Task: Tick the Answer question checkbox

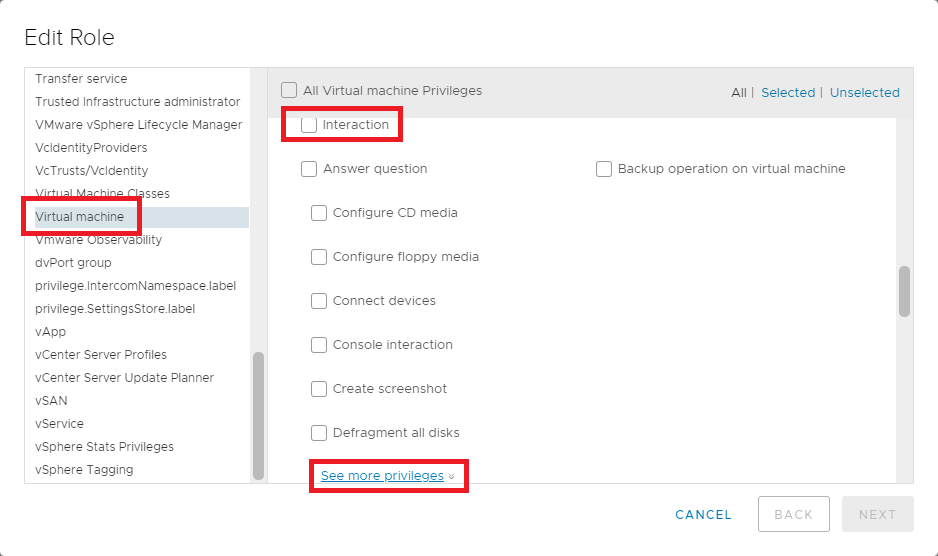Action: tap(309, 169)
